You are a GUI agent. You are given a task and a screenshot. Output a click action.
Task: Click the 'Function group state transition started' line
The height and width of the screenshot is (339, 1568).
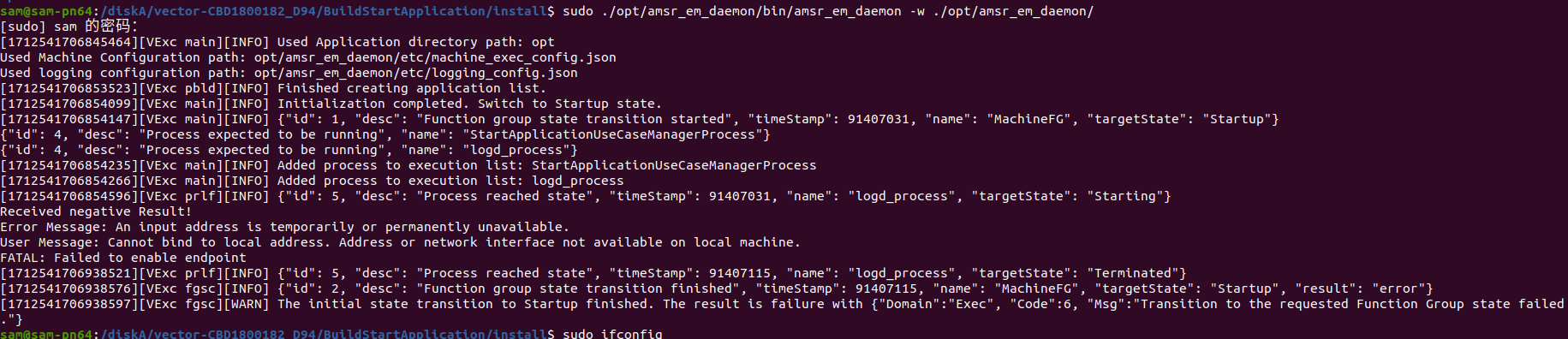coord(640,119)
